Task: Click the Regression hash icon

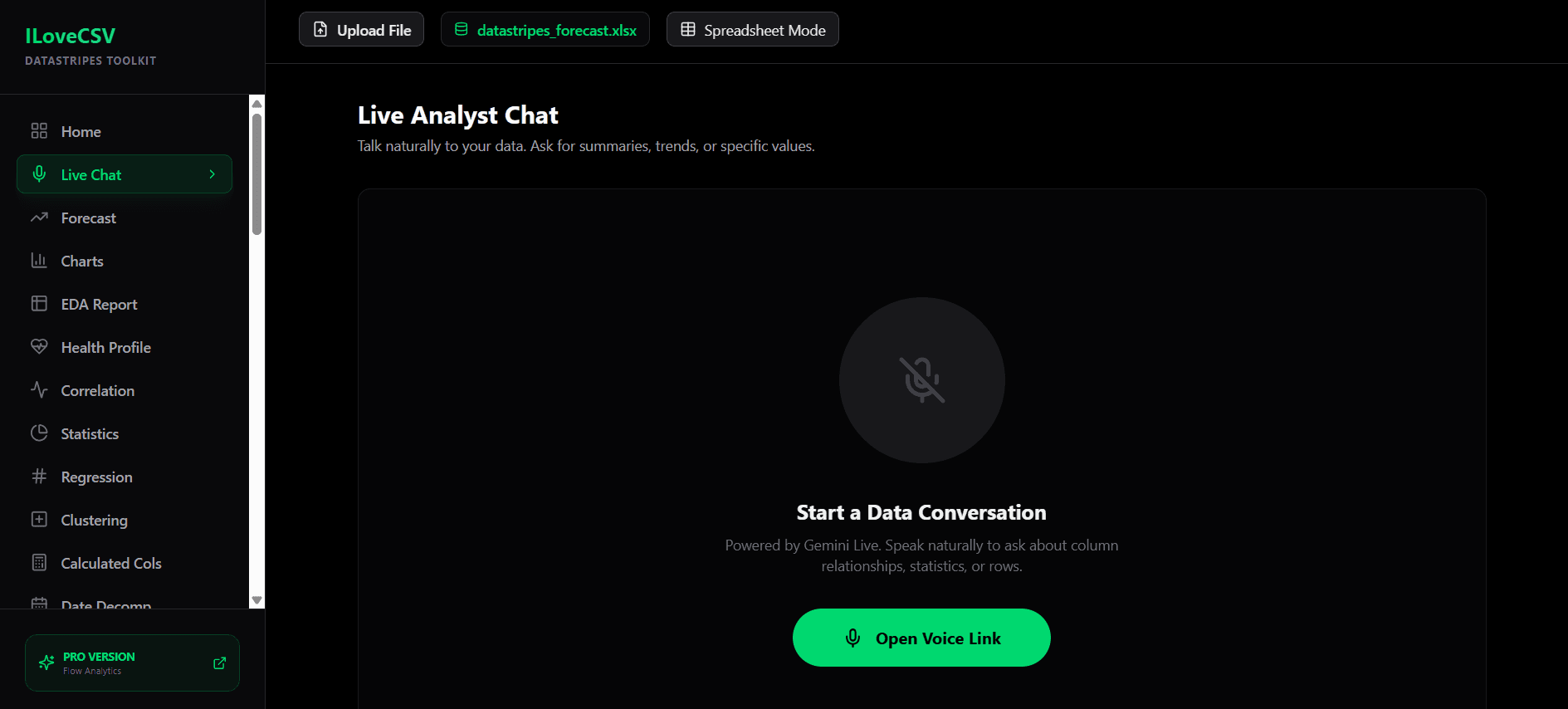Action: tap(39, 476)
